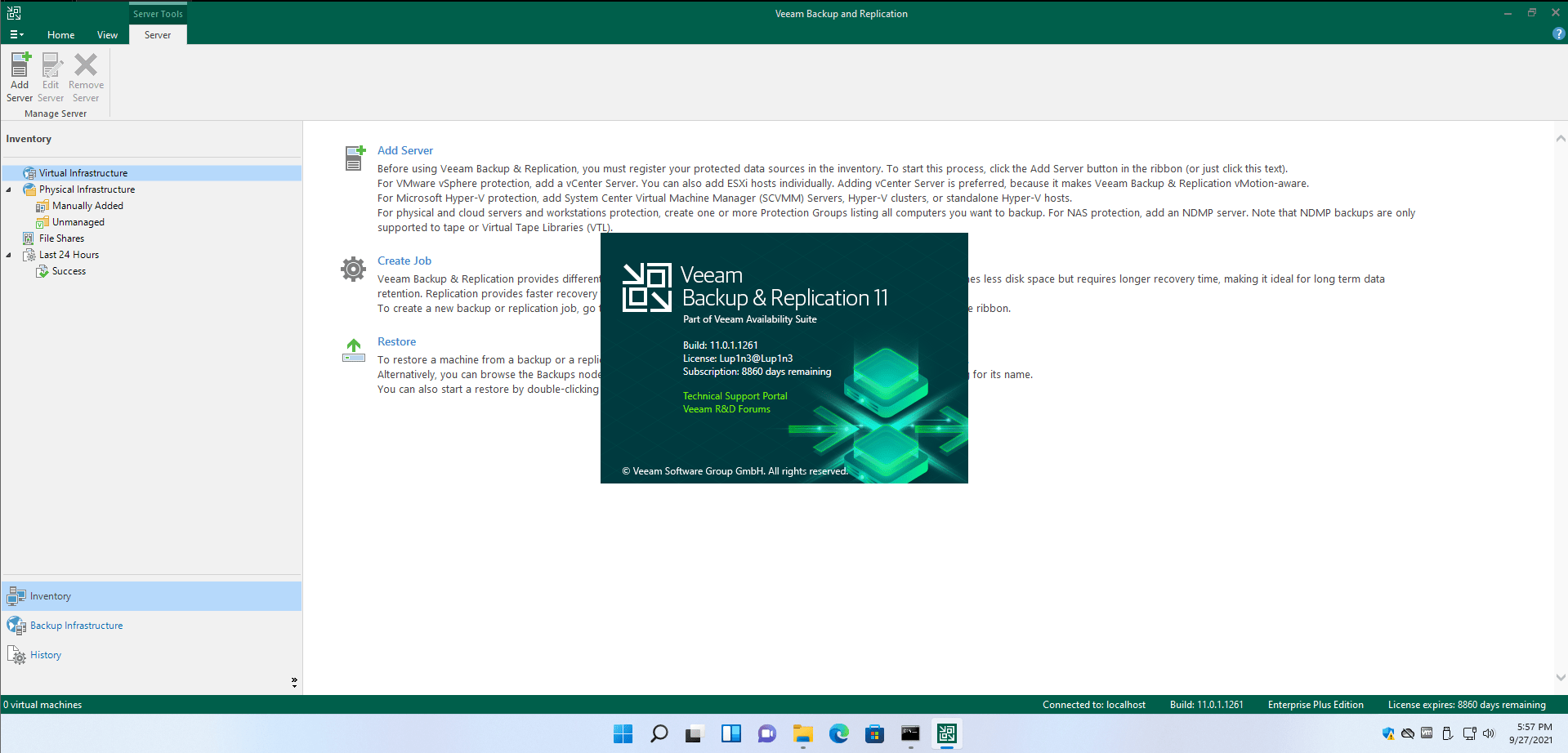Open Task View from taskbar
The width and height of the screenshot is (1568, 753).
[x=695, y=733]
